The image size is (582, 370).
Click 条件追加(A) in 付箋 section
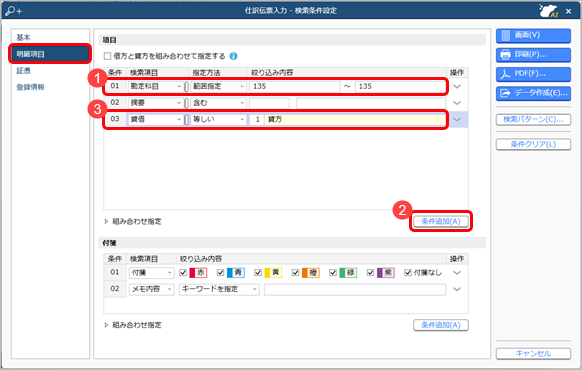pos(441,325)
